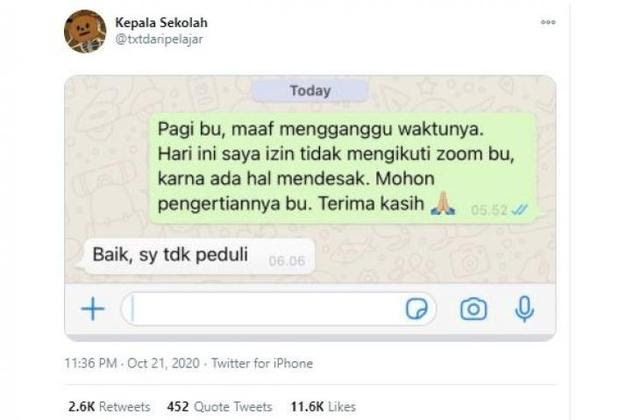640x420 pixels.
Task: Open the sticker picker icon
Action: pyautogui.click(x=416, y=309)
